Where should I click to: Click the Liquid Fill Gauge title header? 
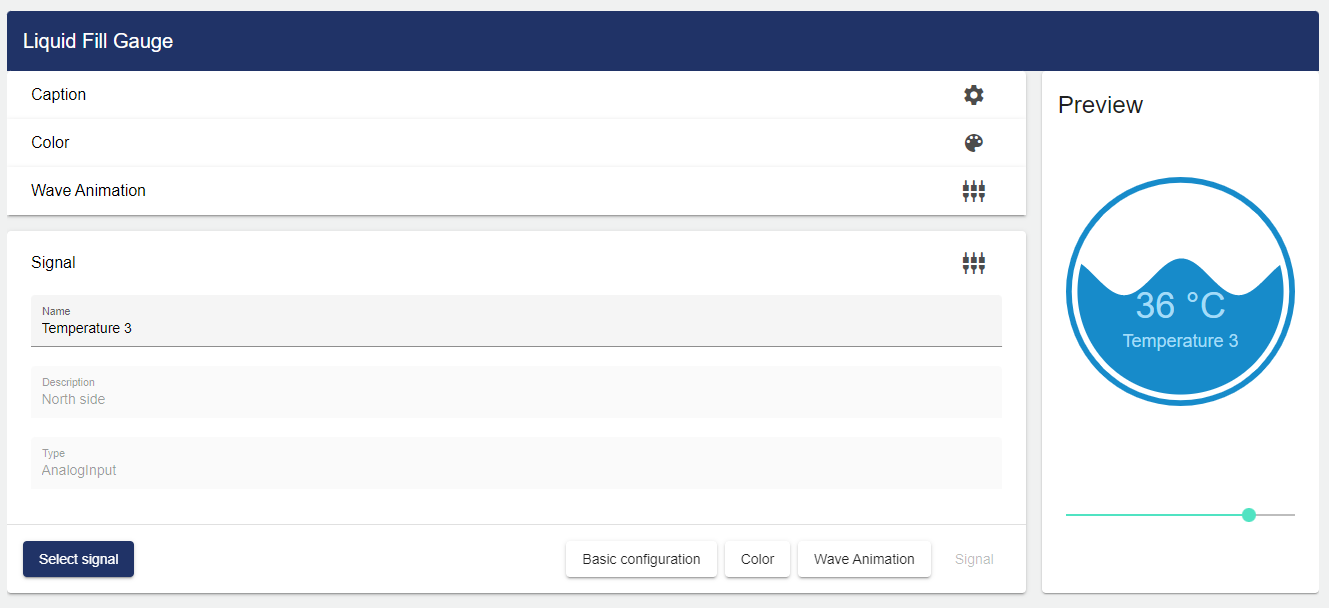tap(98, 41)
